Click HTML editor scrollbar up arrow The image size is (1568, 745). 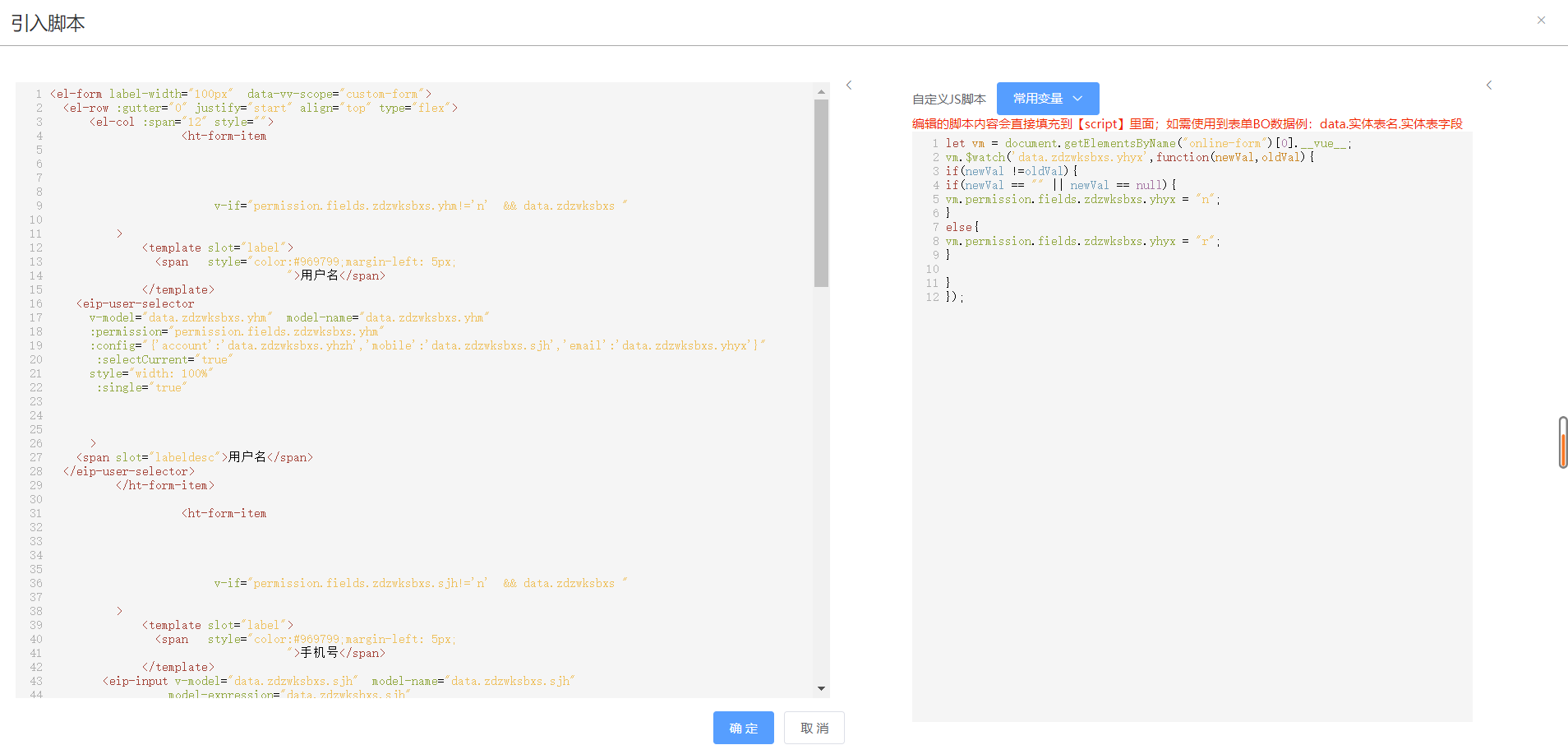[821, 92]
